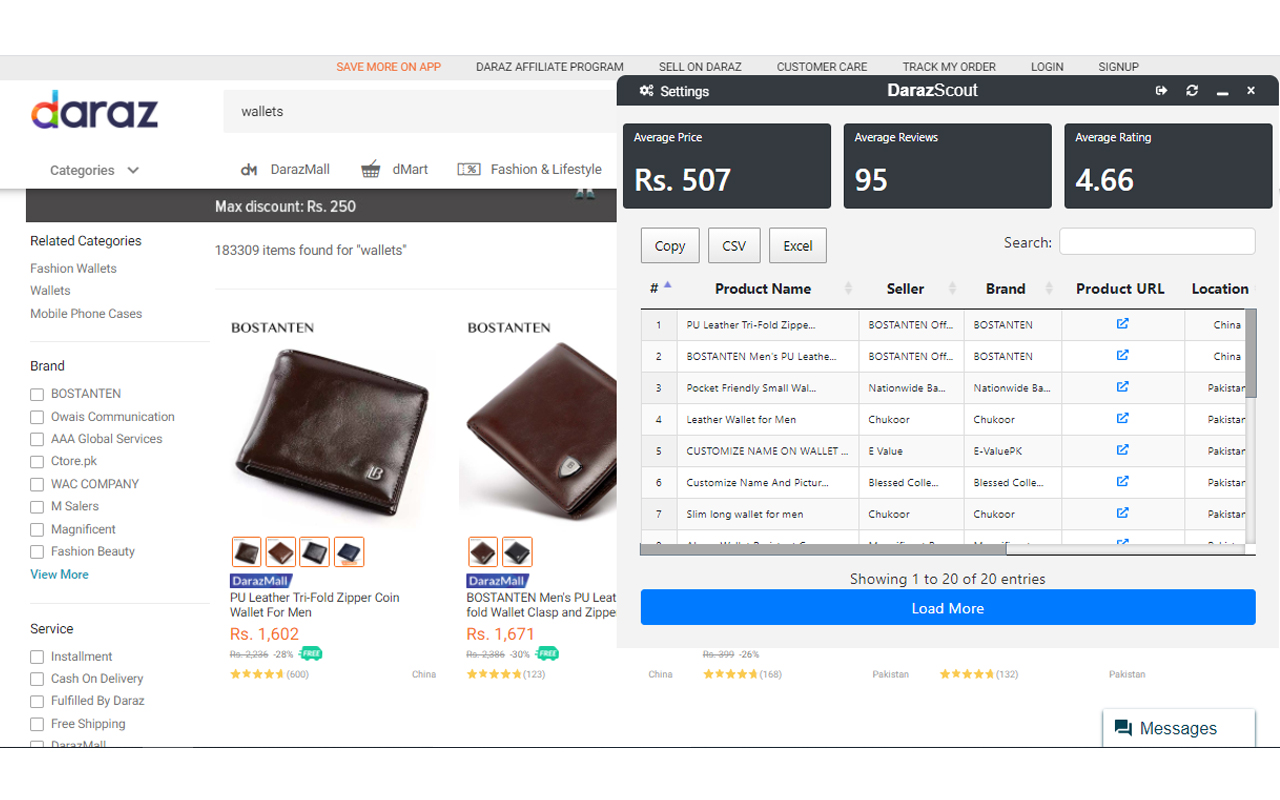Open the DarazMall icon link
Viewport: 1280px width, 800px height.
pos(250,170)
